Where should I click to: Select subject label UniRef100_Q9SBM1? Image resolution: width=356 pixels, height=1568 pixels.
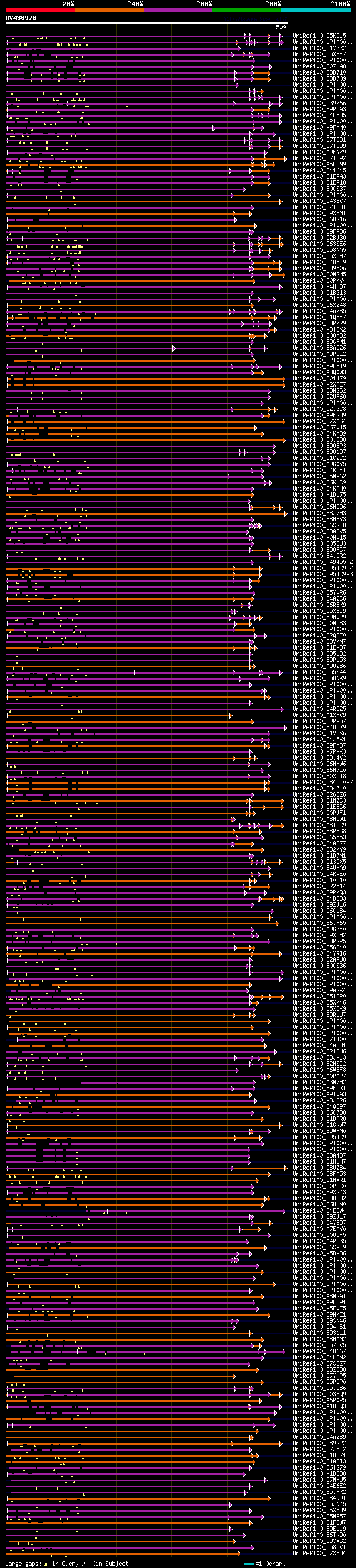tap(319, 214)
